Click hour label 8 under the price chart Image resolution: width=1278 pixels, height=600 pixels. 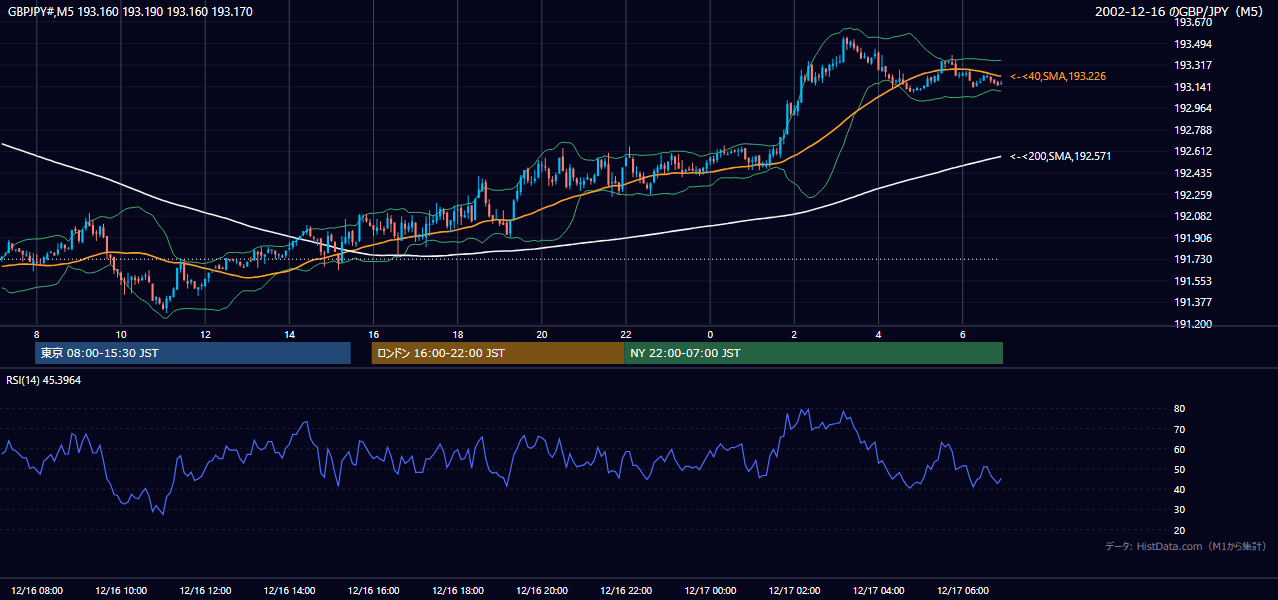[37, 334]
